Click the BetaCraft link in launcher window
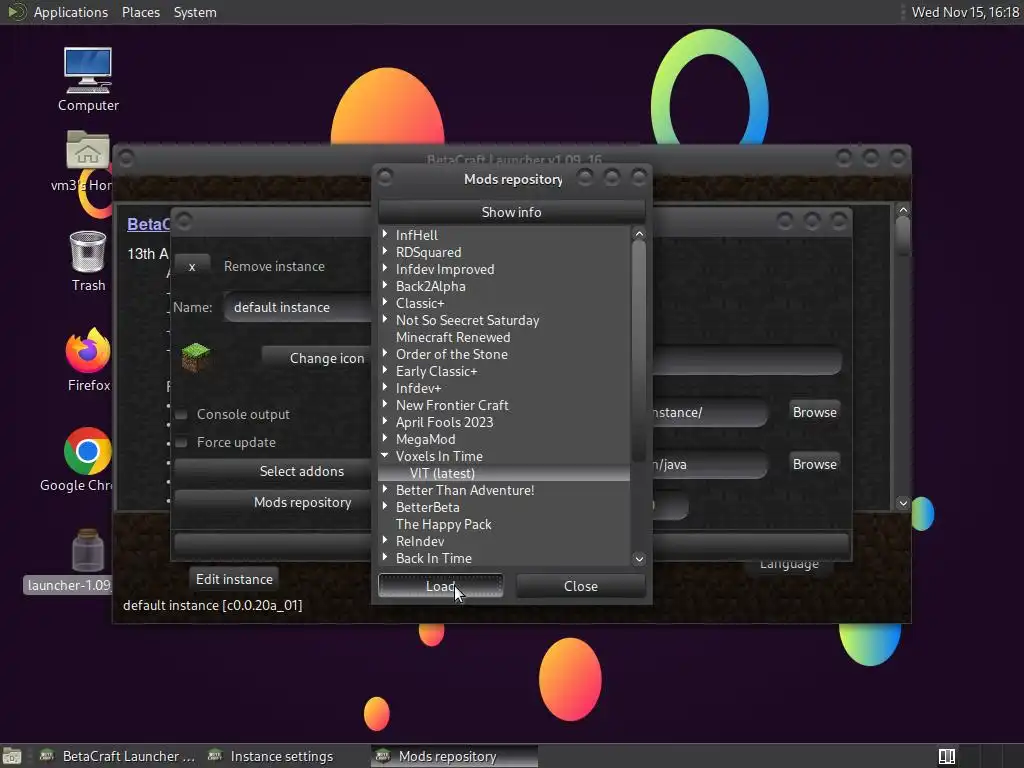 click(148, 224)
